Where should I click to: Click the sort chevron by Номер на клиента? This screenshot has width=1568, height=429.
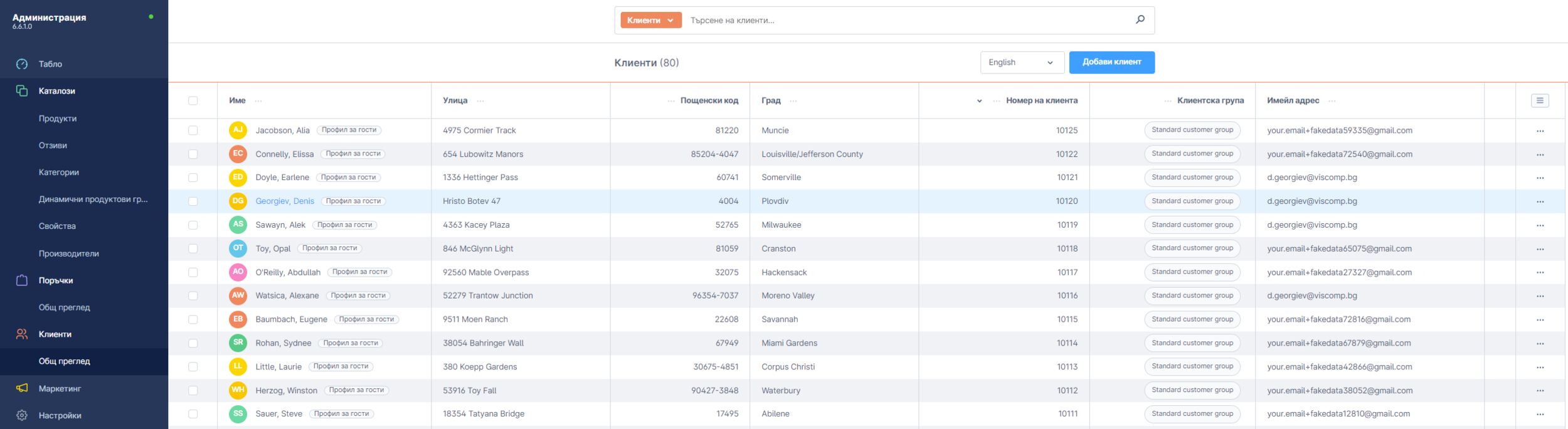[x=979, y=101]
